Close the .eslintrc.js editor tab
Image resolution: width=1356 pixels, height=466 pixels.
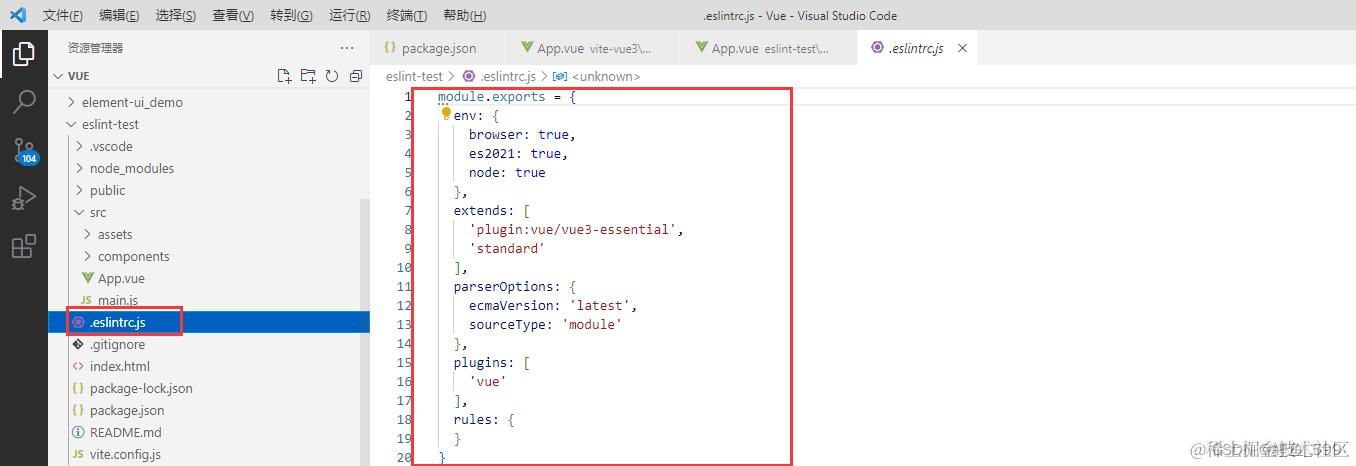pyautogui.click(x=963, y=48)
